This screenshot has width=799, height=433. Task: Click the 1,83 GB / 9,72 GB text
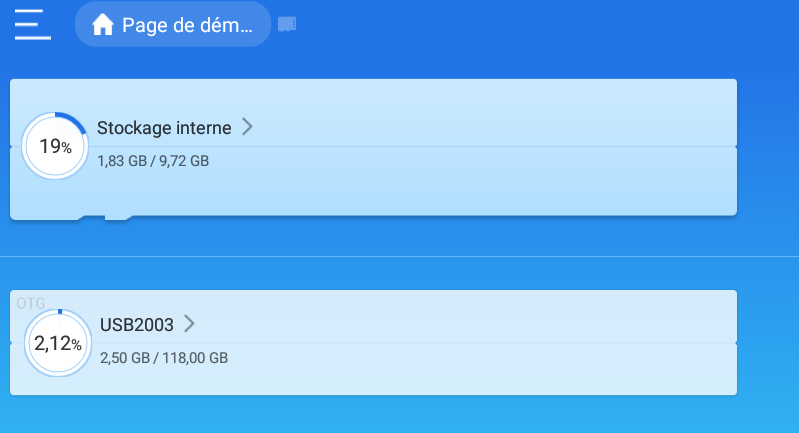(153, 160)
